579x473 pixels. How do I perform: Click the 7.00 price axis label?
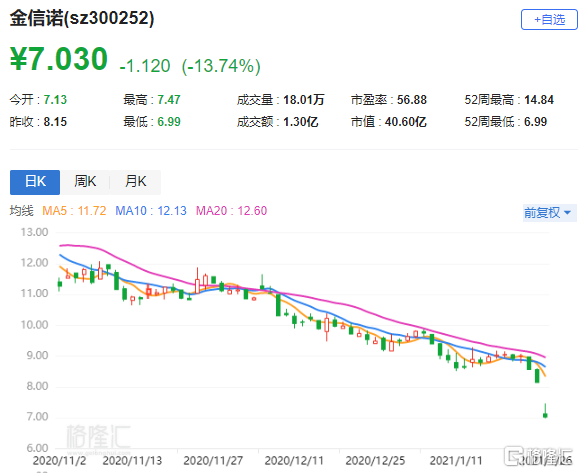(x=37, y=417)
